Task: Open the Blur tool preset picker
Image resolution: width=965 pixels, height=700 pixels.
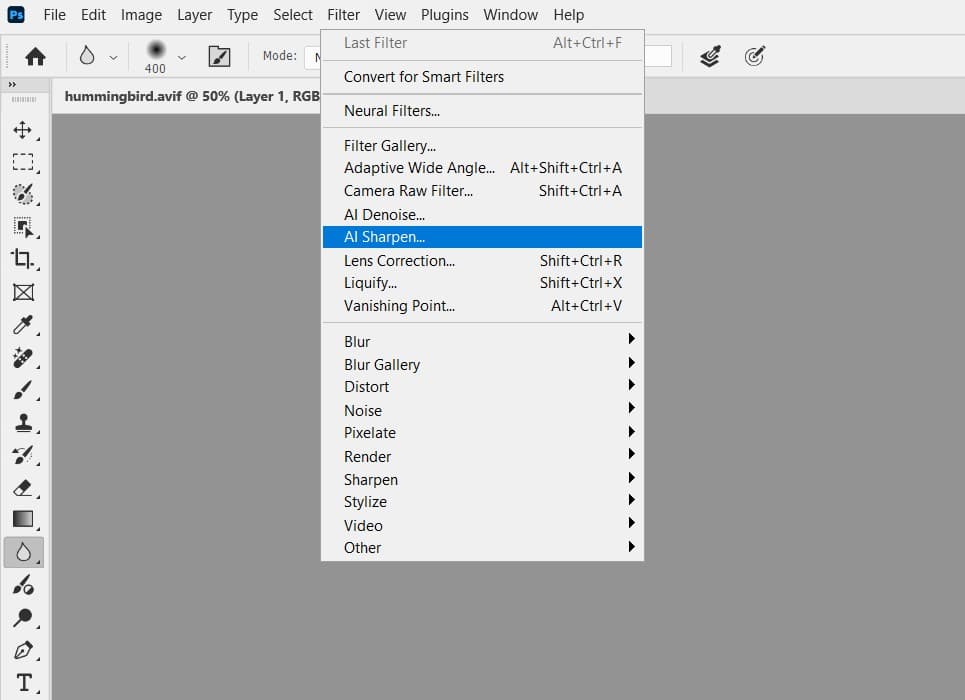Action: (87, 56)
